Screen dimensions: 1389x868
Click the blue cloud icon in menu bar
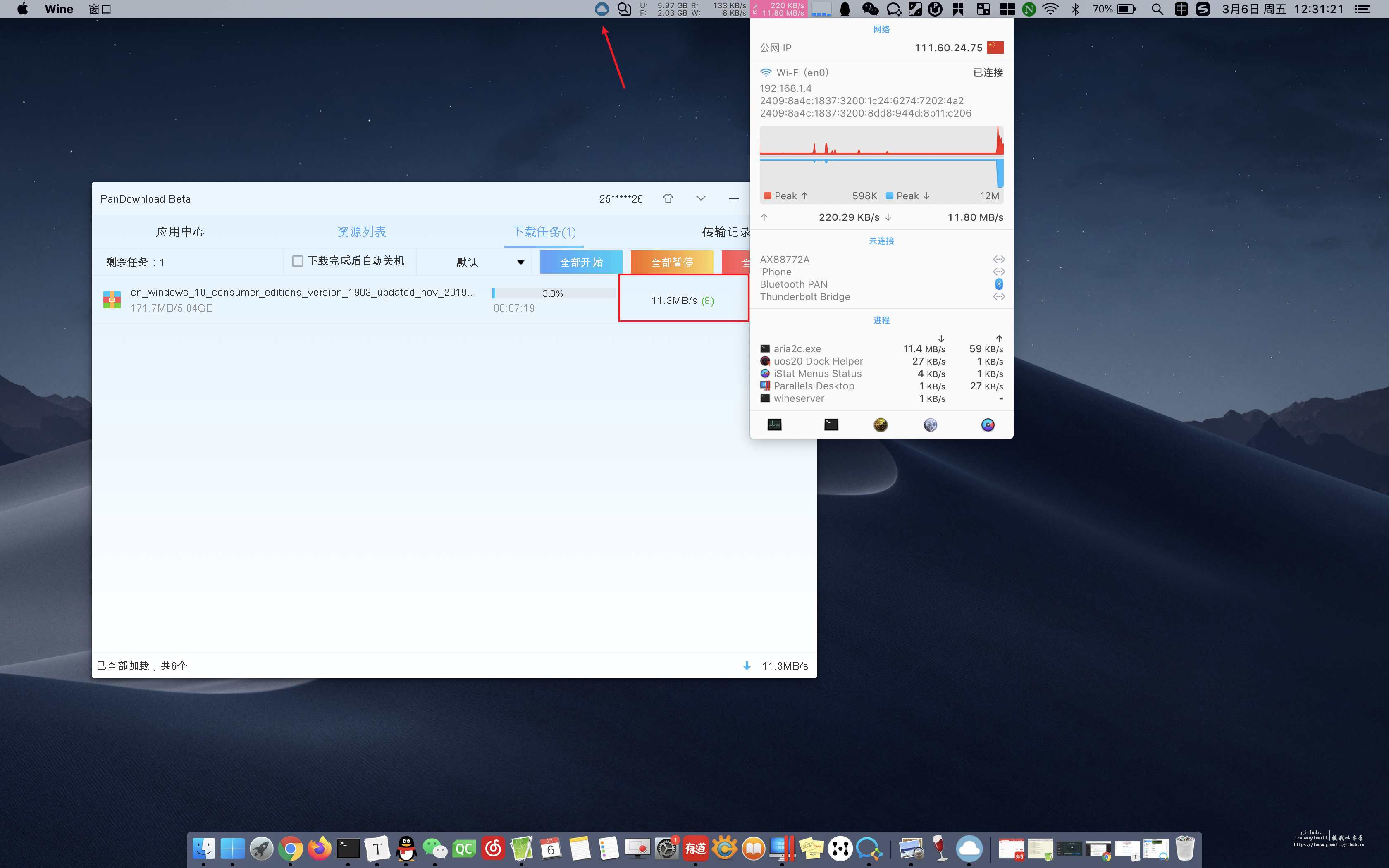(x=601, y=9)
